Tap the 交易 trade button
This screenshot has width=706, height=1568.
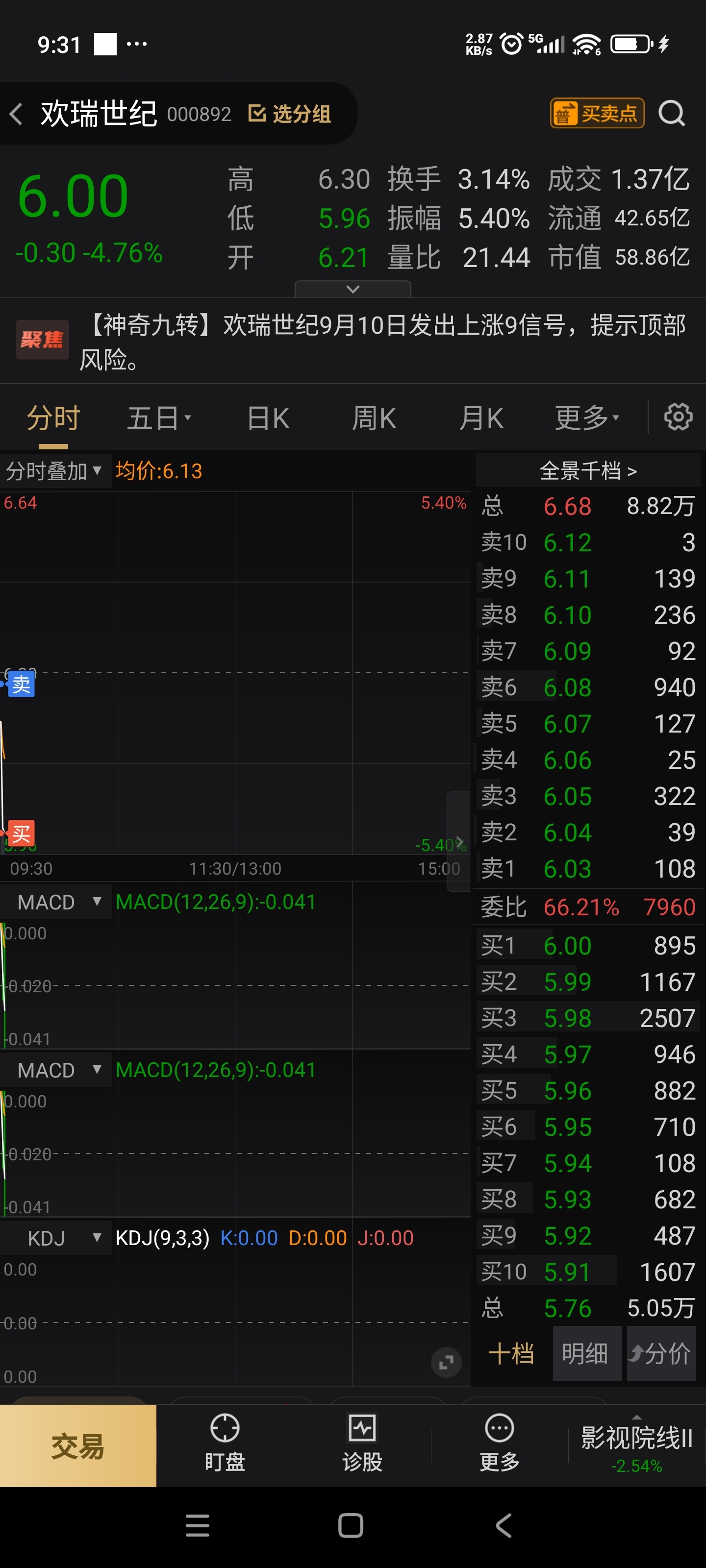[78, 1446]
